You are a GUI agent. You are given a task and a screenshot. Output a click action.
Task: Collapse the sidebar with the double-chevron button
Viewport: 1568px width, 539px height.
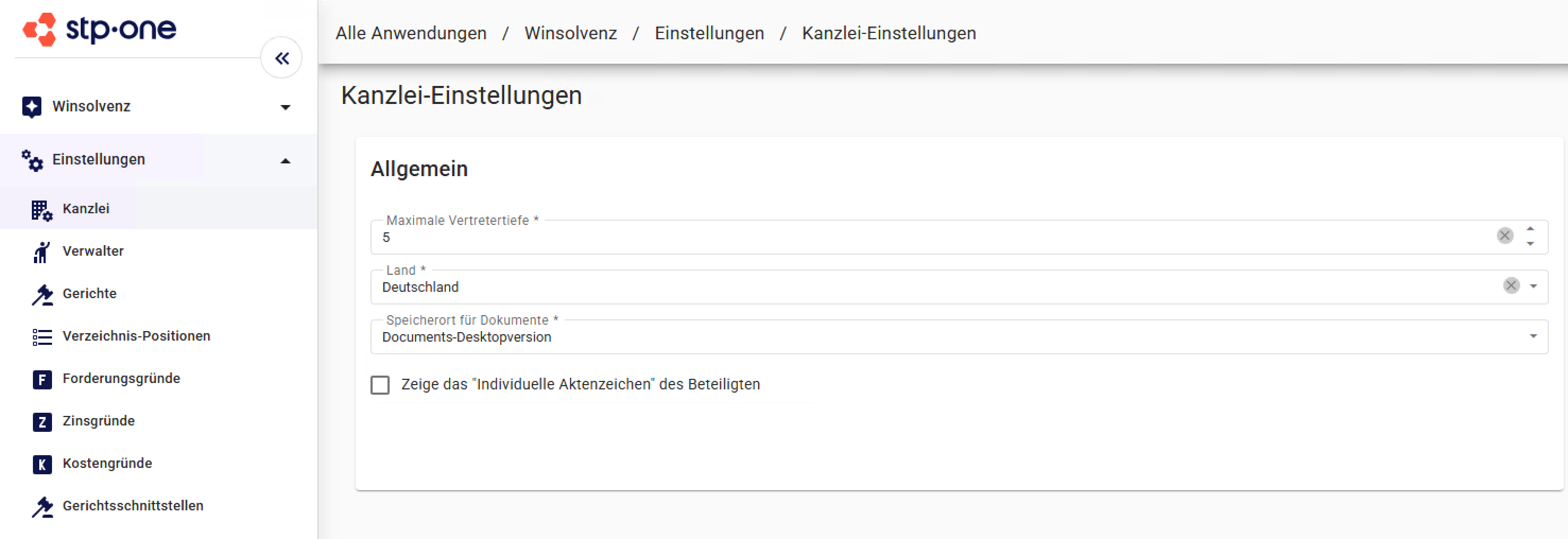pos(281,58)
